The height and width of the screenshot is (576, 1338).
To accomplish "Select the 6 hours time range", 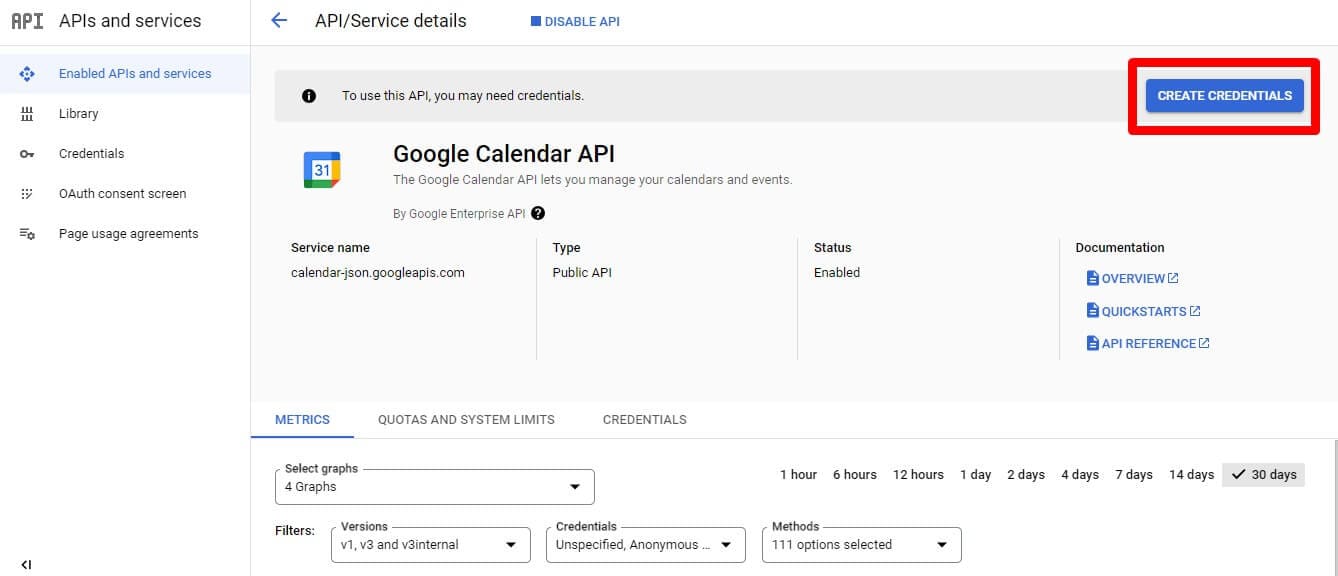I will click(x=855, y=475).
